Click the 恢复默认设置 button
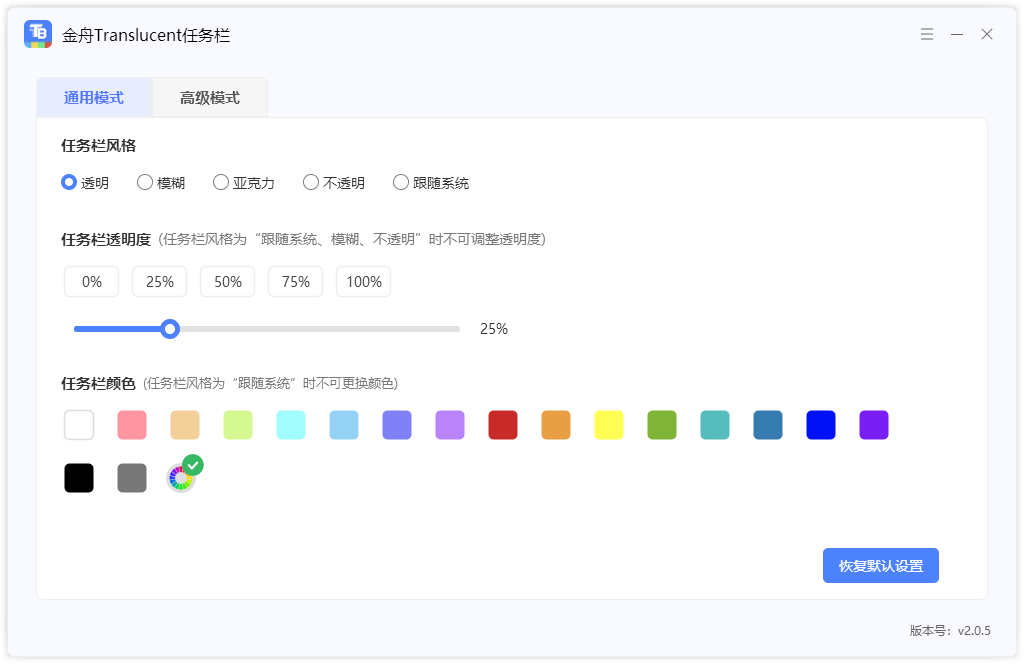 (880, 565)
